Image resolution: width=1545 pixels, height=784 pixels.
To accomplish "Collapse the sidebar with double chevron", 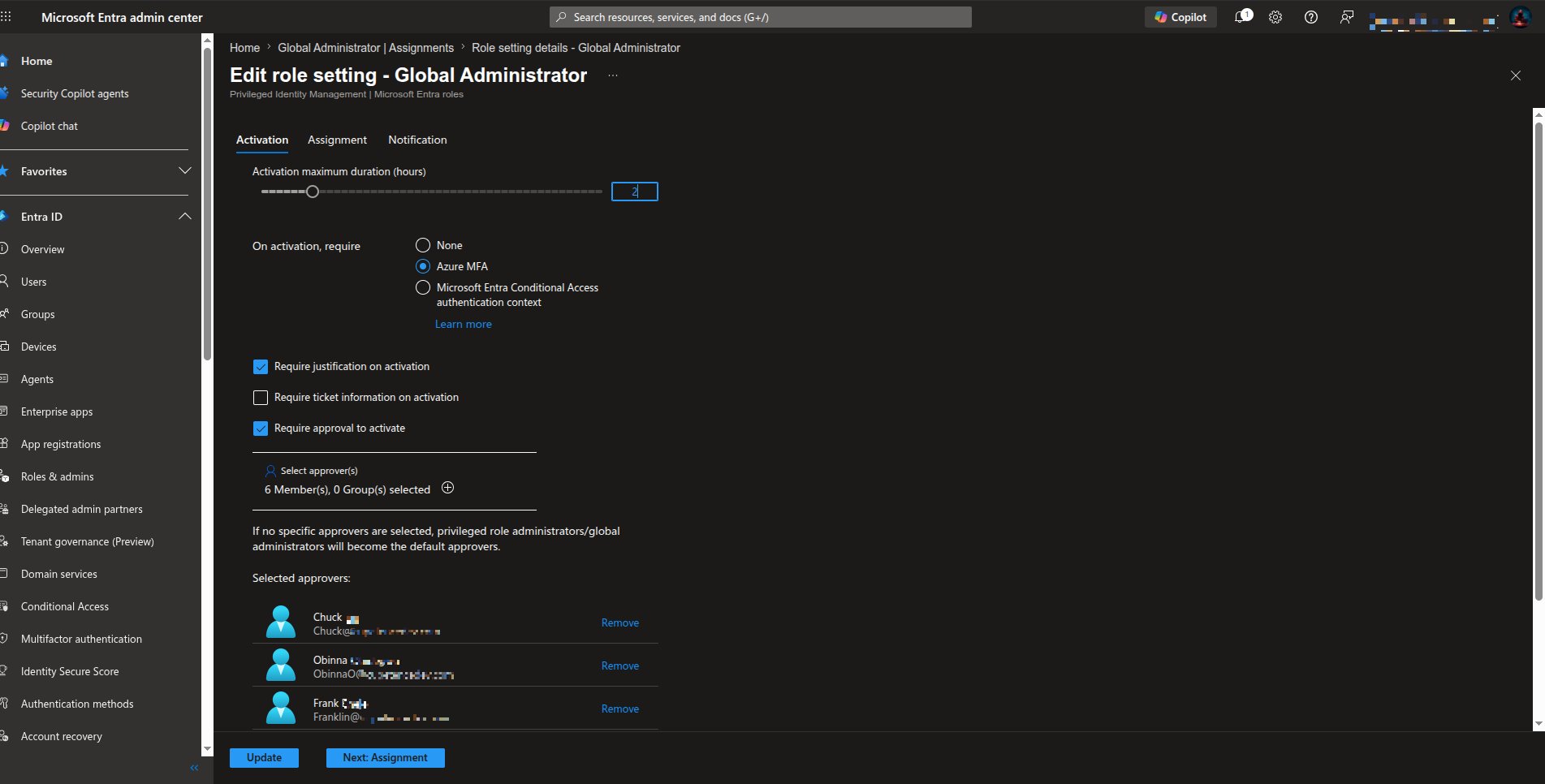I will click(x=194, y=768).
